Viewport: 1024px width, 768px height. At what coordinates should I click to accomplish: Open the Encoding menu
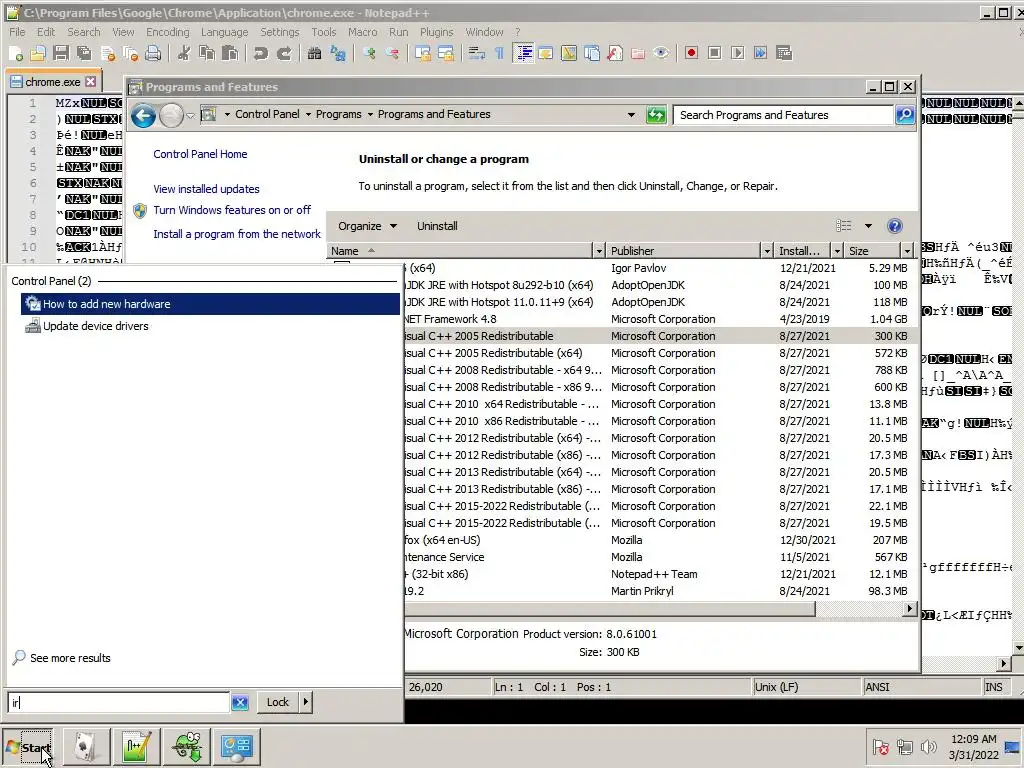point(167,32)
